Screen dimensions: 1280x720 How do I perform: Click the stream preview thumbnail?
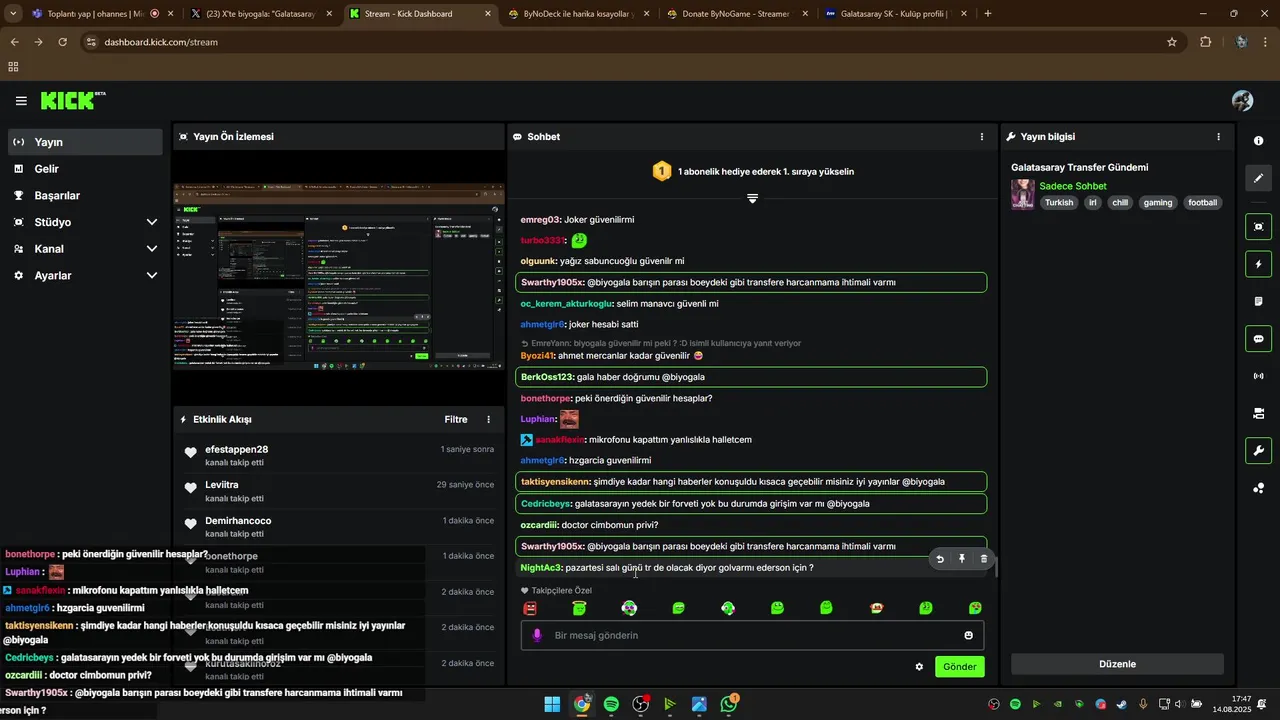pos(339,277)
